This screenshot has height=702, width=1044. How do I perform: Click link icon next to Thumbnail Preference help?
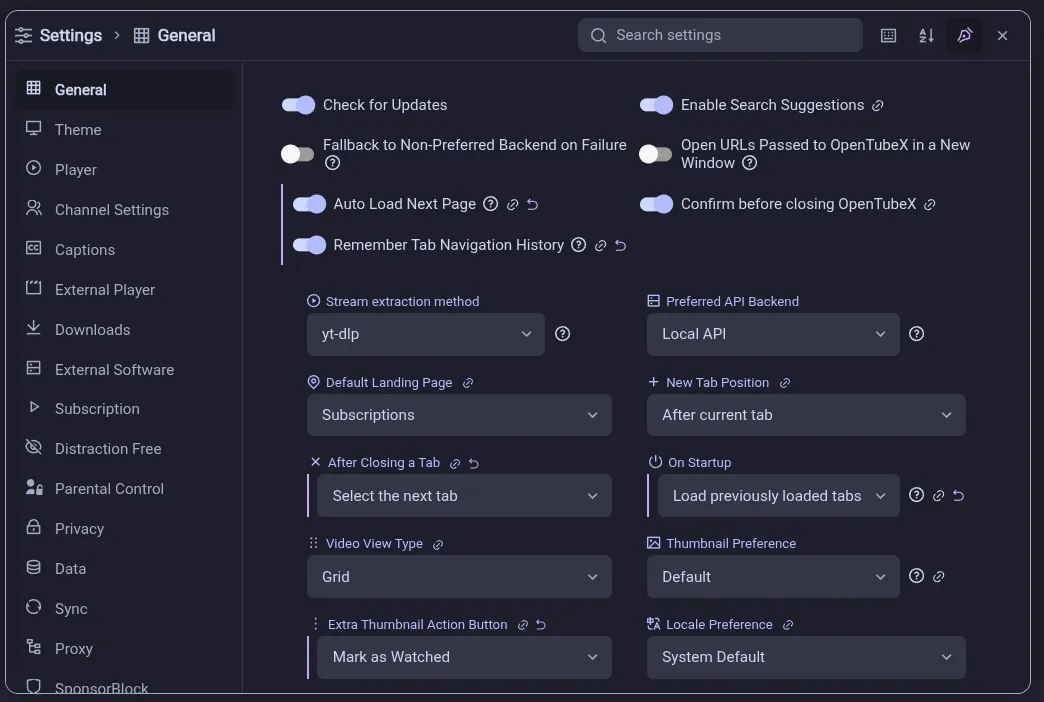click(x=938, y=577)
